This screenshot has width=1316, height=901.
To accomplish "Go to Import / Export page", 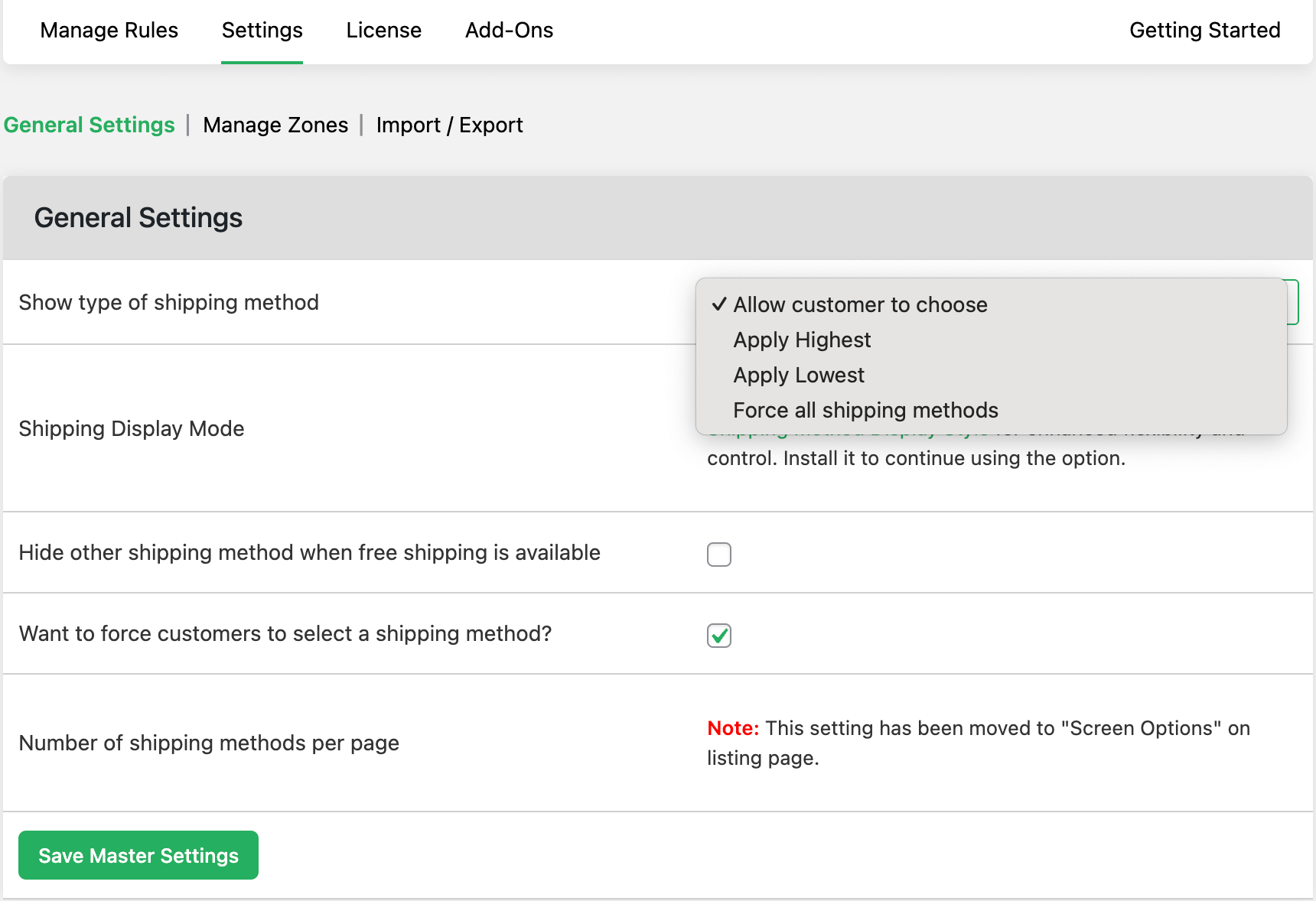I will (449, 125).
